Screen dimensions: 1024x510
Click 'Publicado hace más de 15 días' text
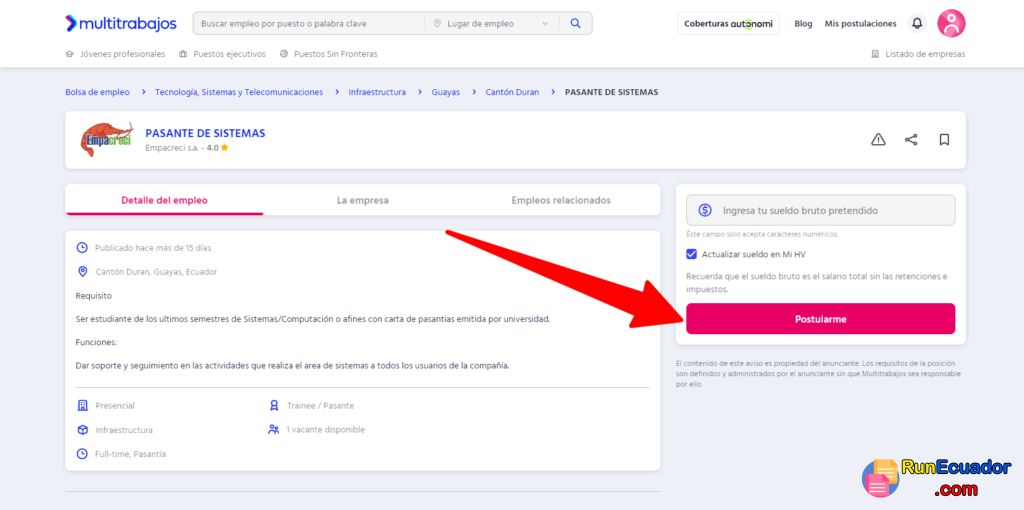153,248
